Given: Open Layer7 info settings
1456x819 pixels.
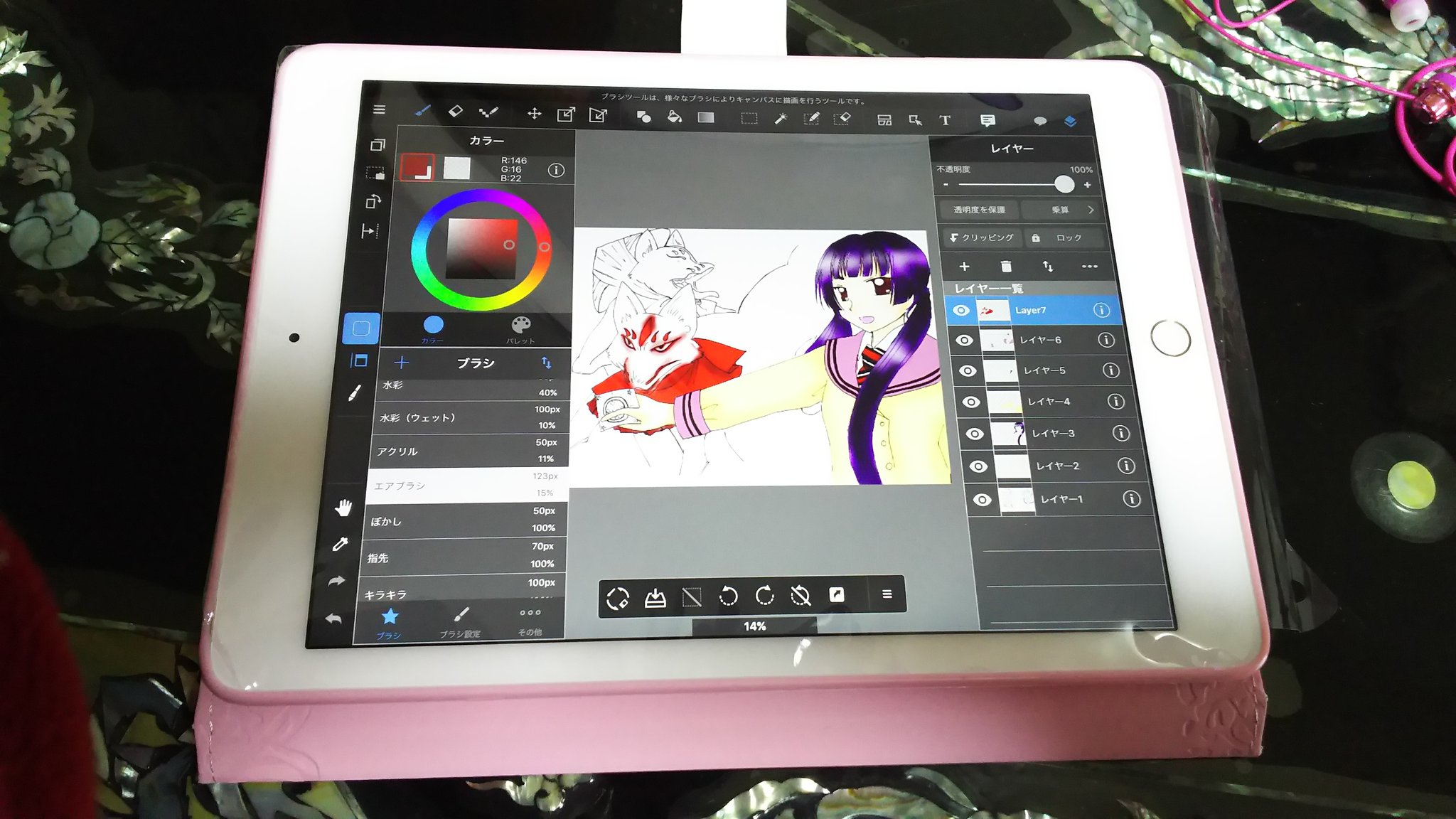Looking at the screenshot, I should coord(1101,310).
